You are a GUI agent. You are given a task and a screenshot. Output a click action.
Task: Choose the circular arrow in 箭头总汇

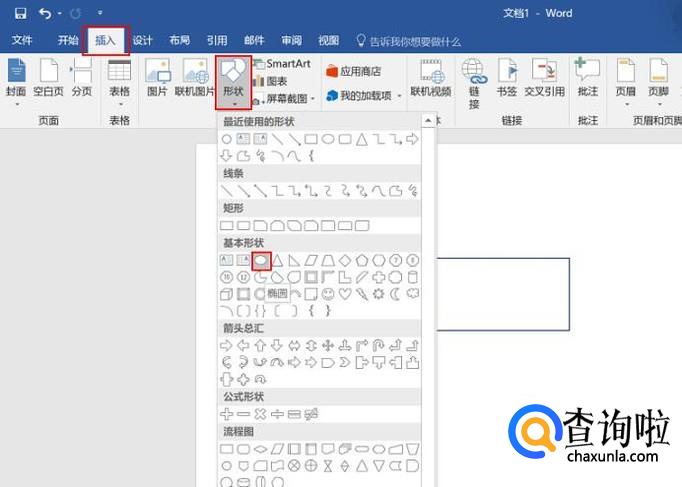point(260,379)
